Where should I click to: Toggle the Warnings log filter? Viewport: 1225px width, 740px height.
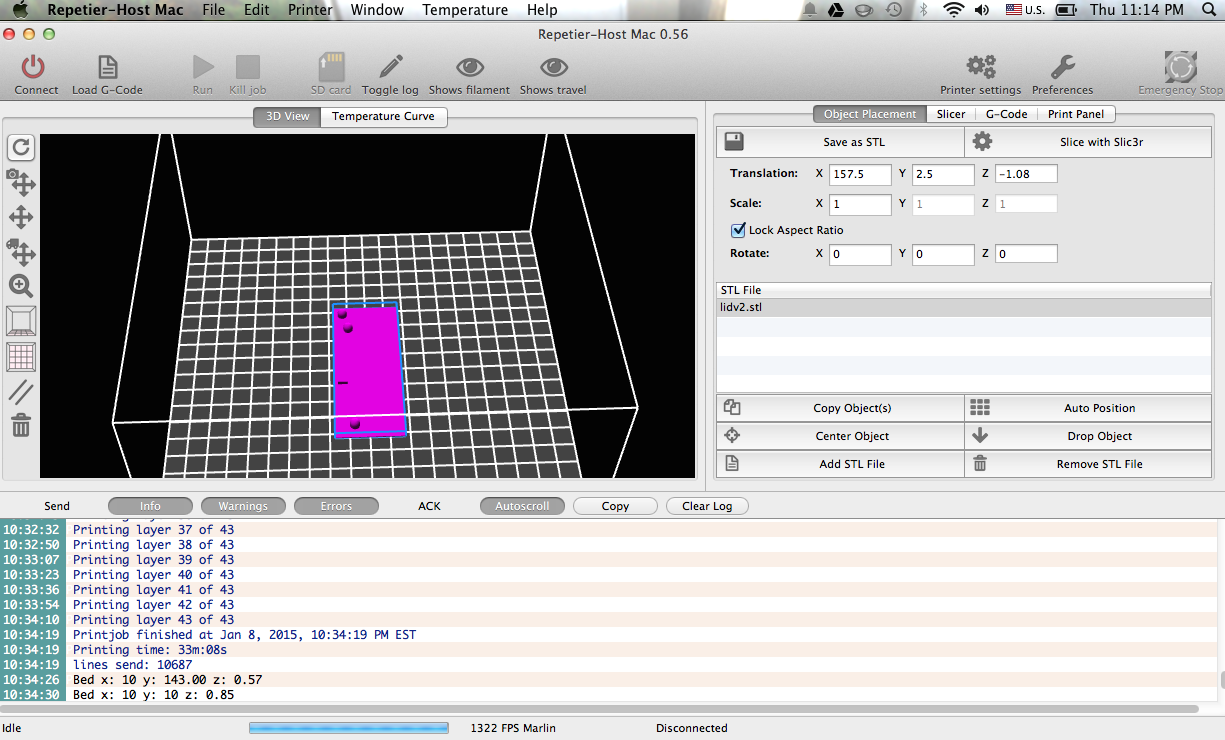(x=243, y=506)
